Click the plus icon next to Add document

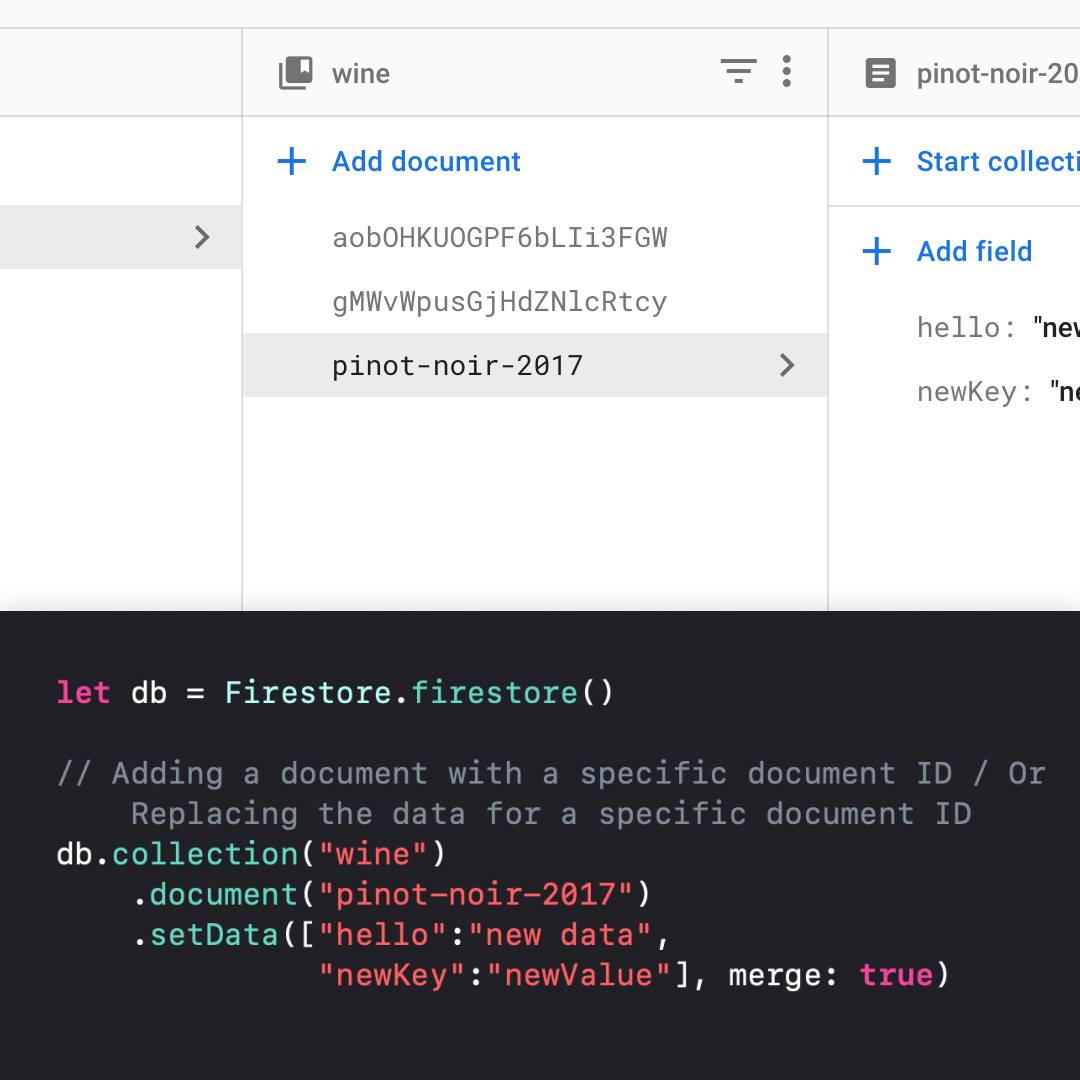click(291, 161)
